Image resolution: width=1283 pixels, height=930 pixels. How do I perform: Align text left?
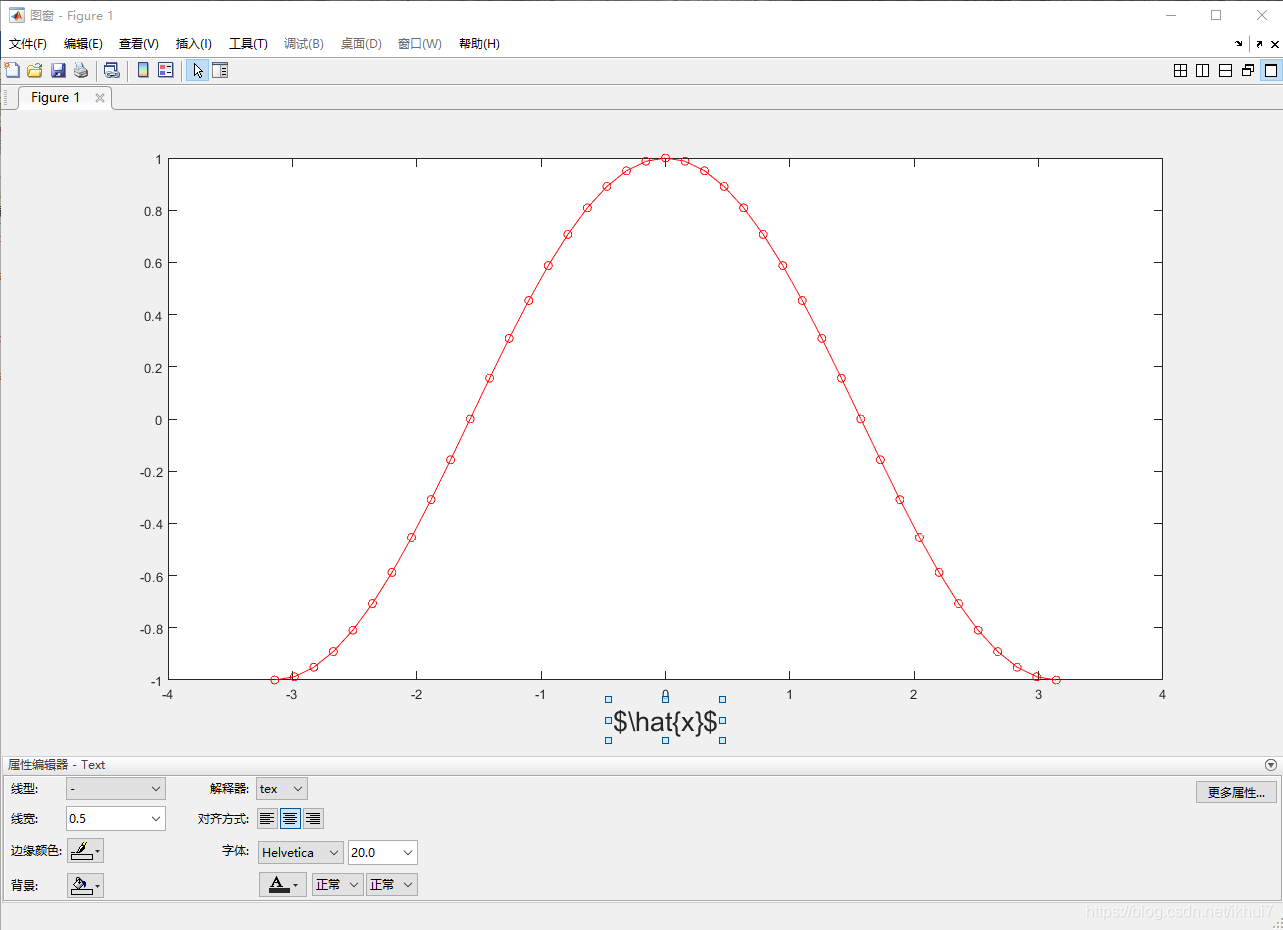pos(267,819)
